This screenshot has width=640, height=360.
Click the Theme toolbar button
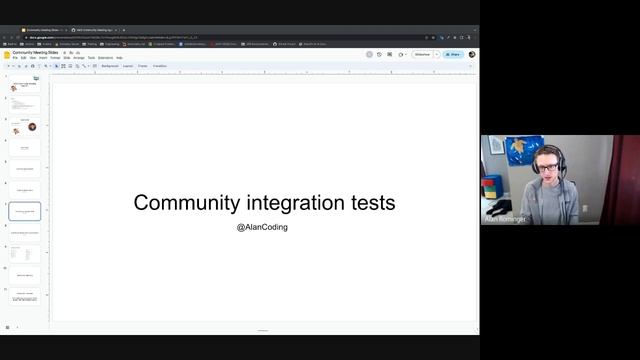tap(142, 66)
